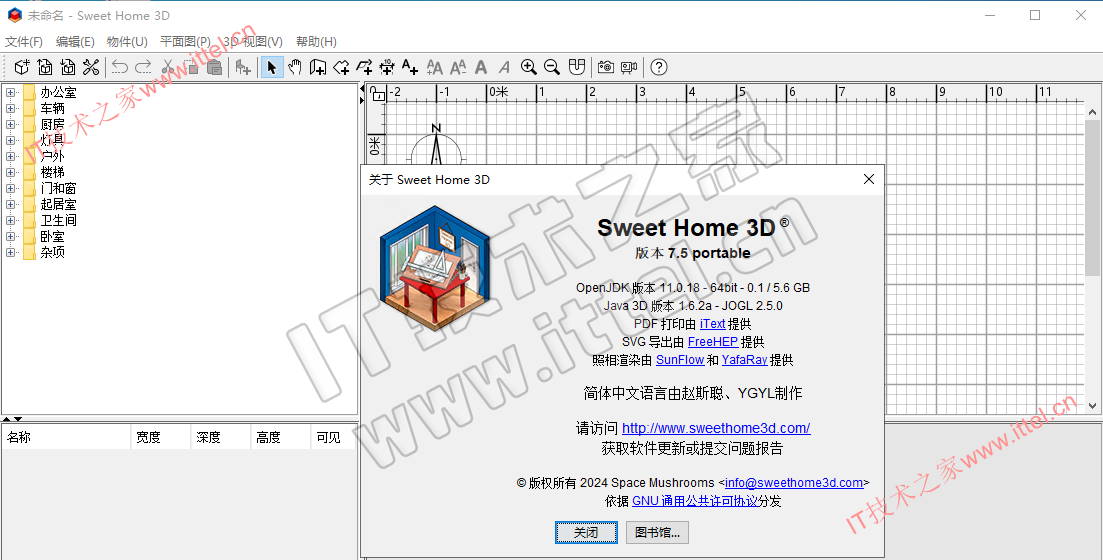The height and width of the screenshot is (560, 1103).
Task: Choose the Select arrow tool
Action: pyautogui.click(x=272, y=67)
